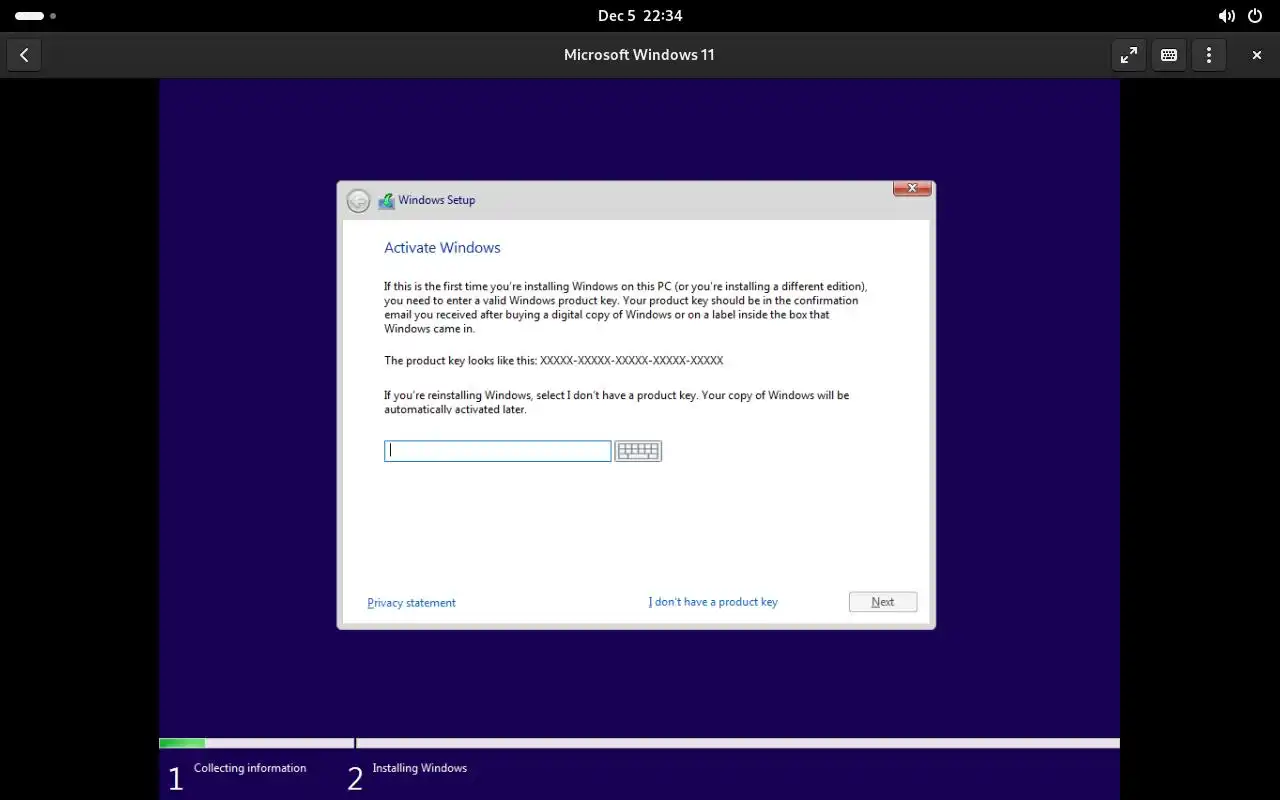Click the Installing Windows step label
This screenshot has height=800, width=1280.
pos(419,768)
